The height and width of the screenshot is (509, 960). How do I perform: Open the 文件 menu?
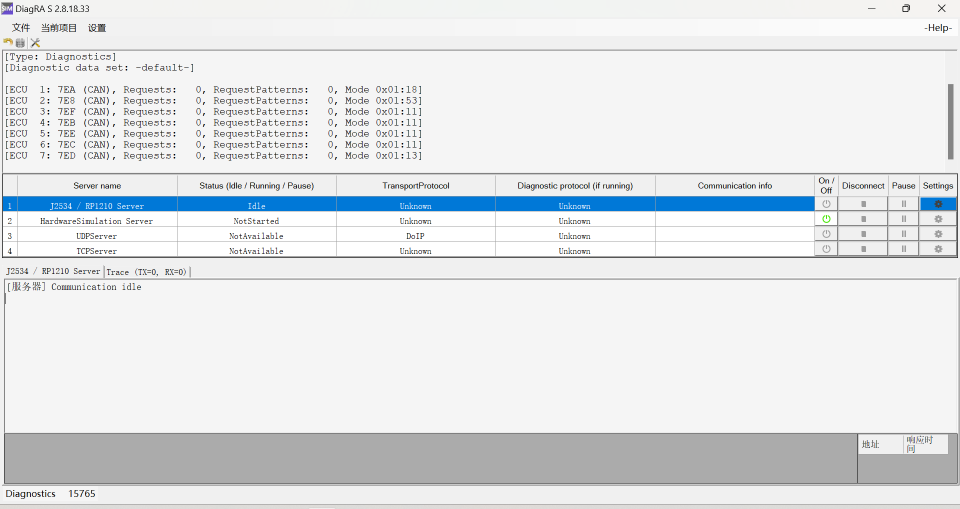21,28
